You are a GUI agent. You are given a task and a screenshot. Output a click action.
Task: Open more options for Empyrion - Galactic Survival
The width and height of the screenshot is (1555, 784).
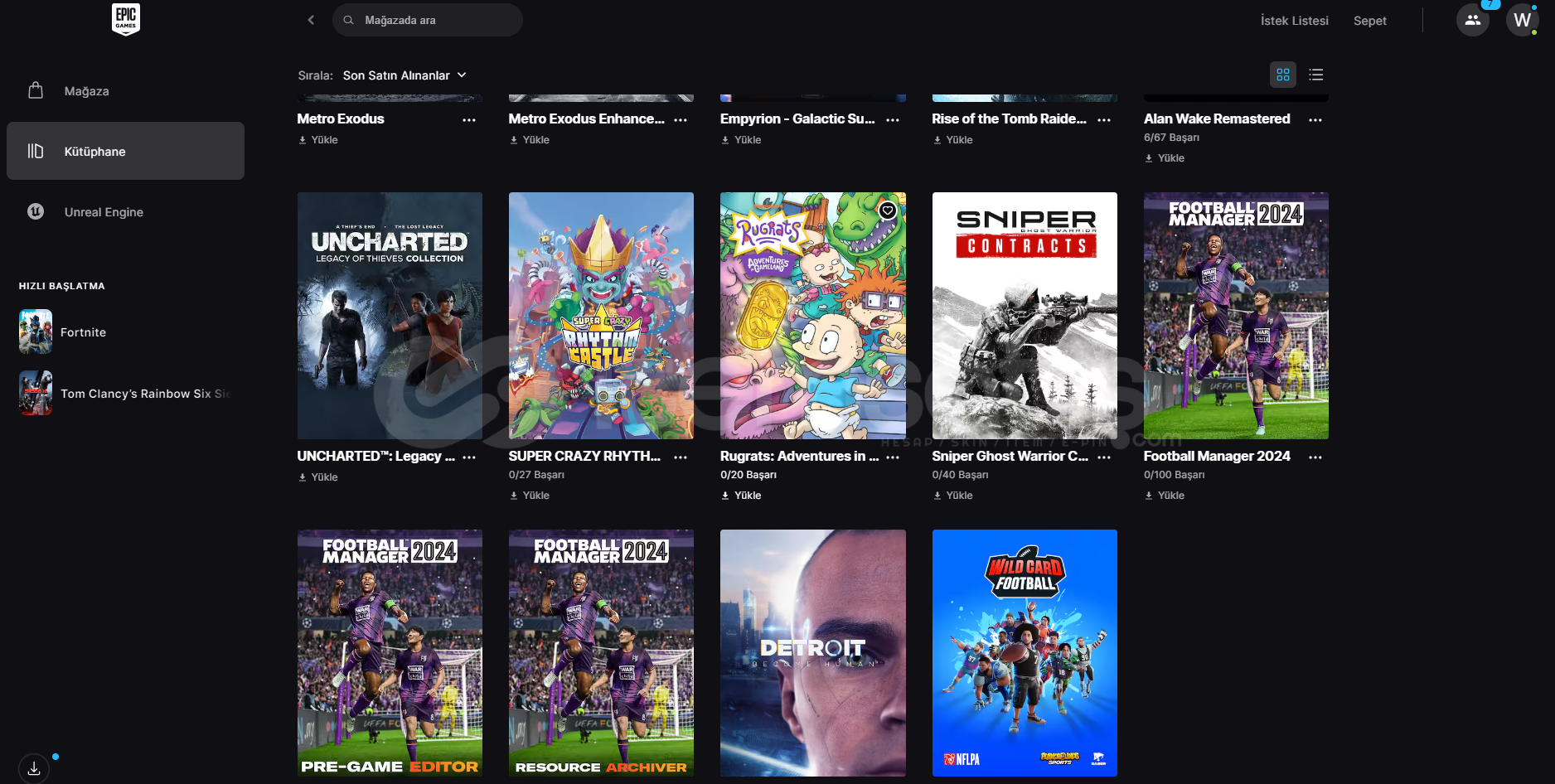pos(893,119)
